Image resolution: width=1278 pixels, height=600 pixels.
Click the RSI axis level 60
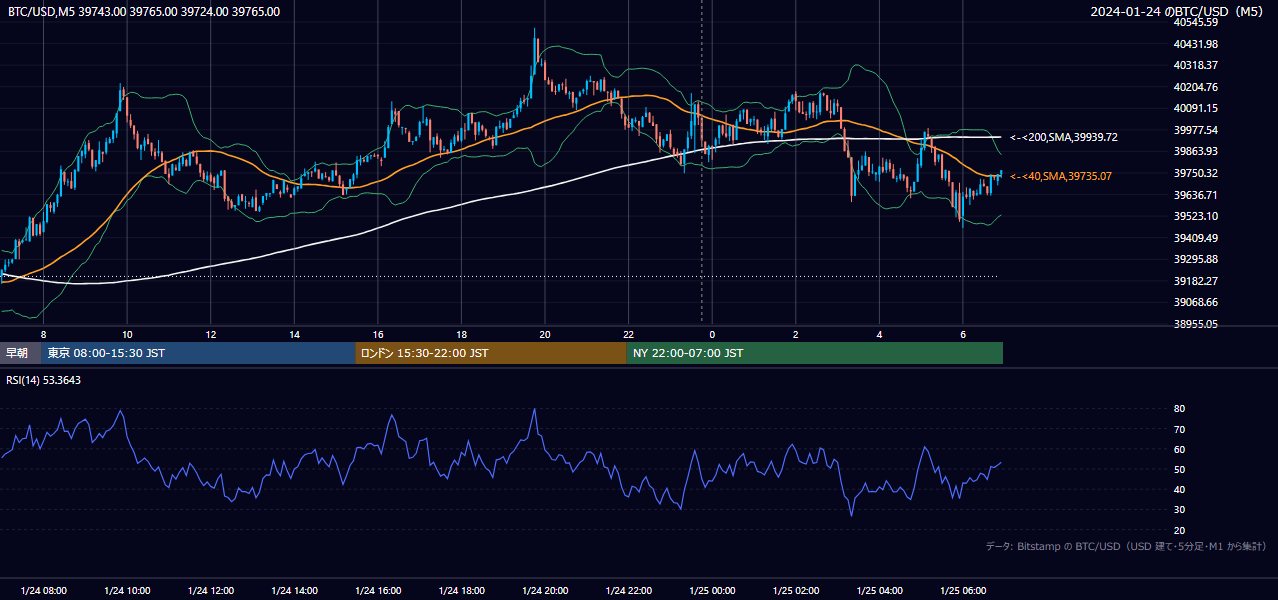coord(1179,449)
